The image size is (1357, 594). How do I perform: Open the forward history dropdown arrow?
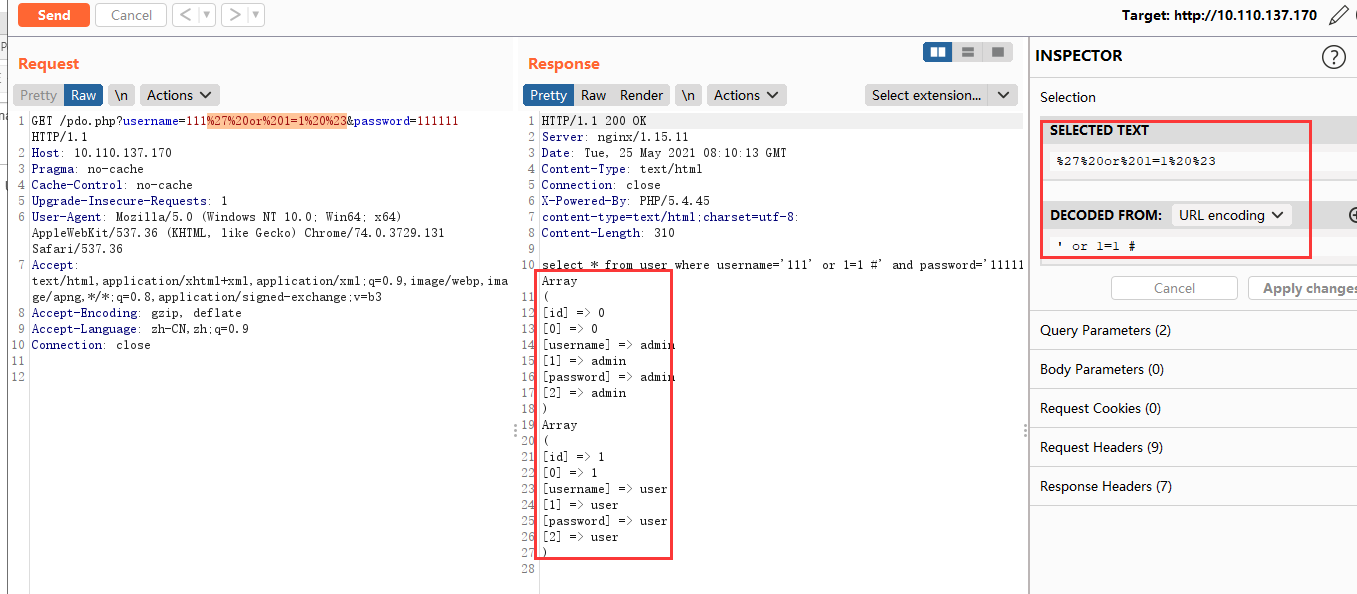coord(256,15)
